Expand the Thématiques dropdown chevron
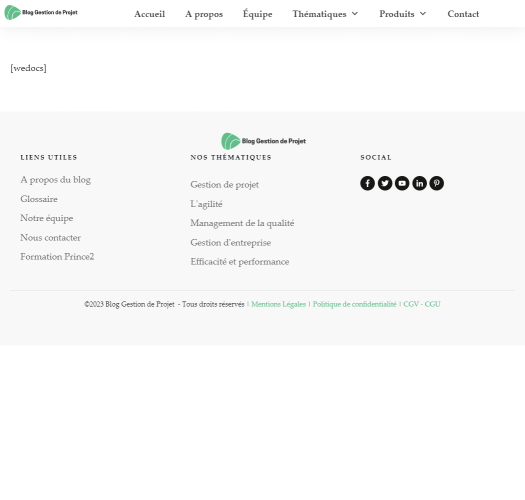The width and height of the screenshot is (525, 500). click(355, 14)
